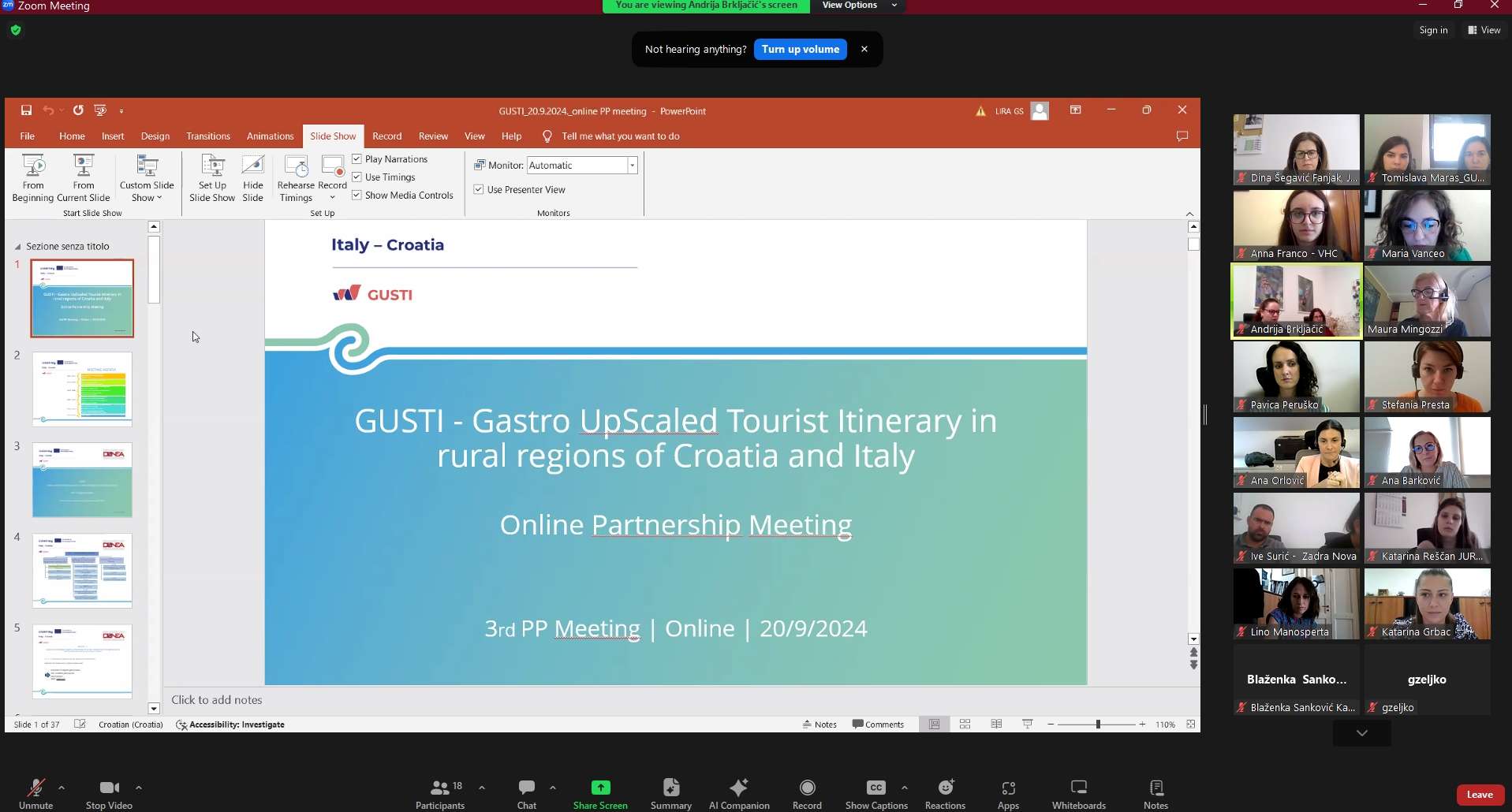Screen dimensions: 1512x812
Task: Toggle Use Timings checkbox
Action: (x=357, y=177)
